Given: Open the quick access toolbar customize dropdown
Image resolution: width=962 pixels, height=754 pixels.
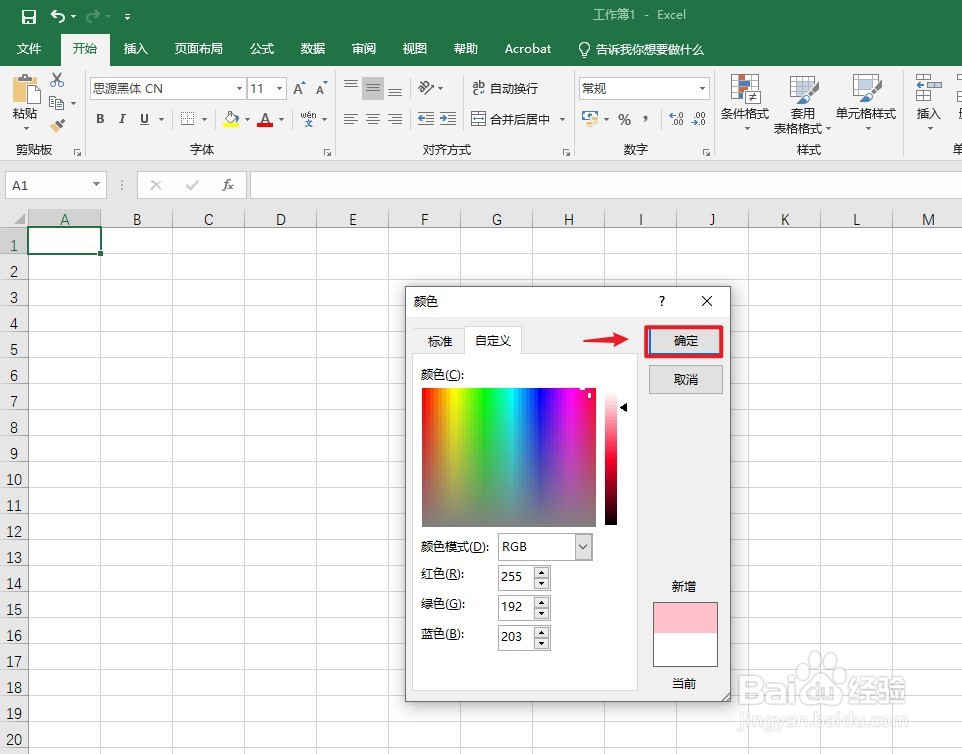Looking at the screenshot, I should click(x=127, y=17).
